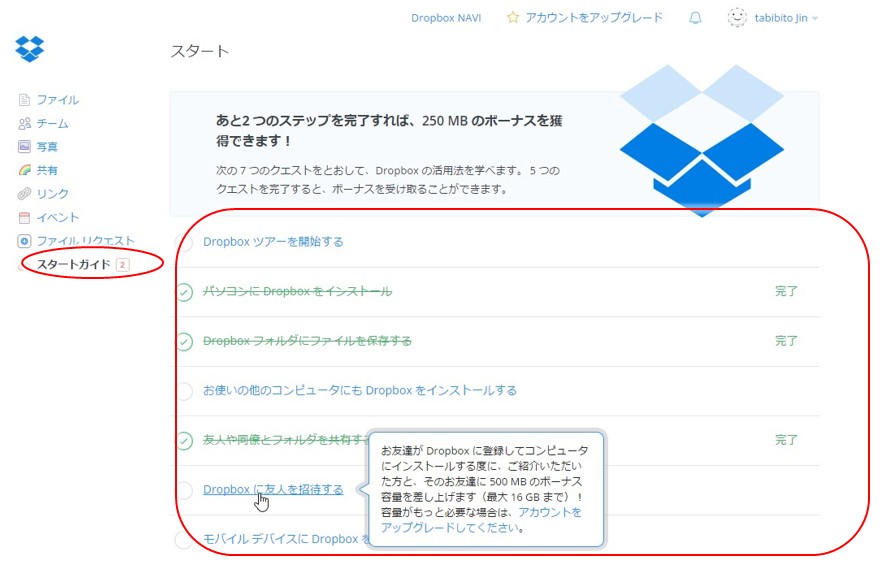Select スタートガイド in the sidebar
The width and height of the screenshot is (893, 567).
73,265
